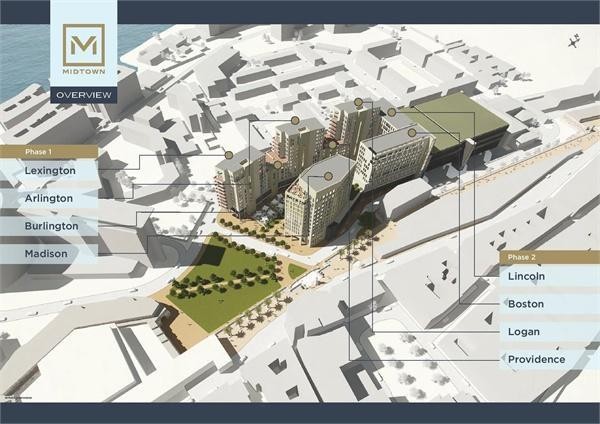
Task: Click the Logan marker on tallest tower
Action: click(359, 102)
